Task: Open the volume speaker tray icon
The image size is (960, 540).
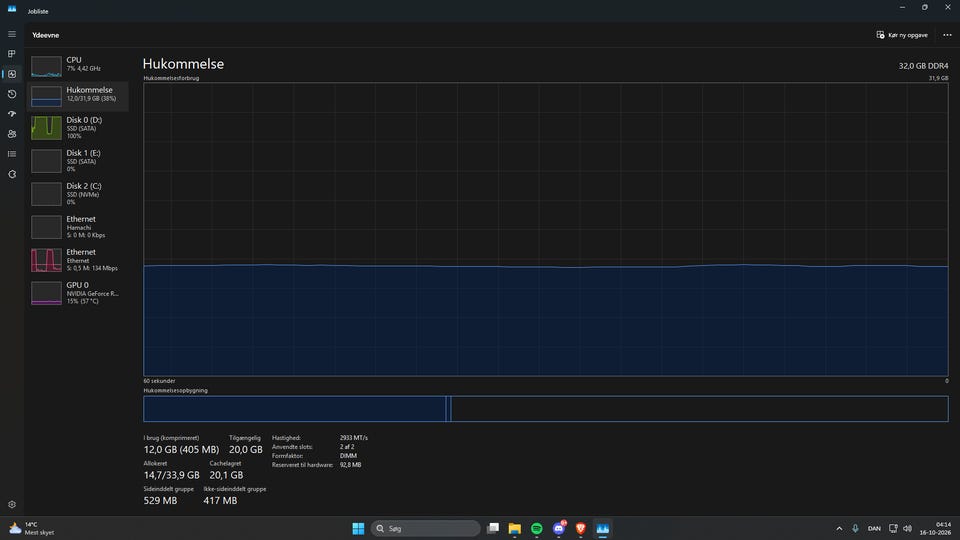Action: 907,528
